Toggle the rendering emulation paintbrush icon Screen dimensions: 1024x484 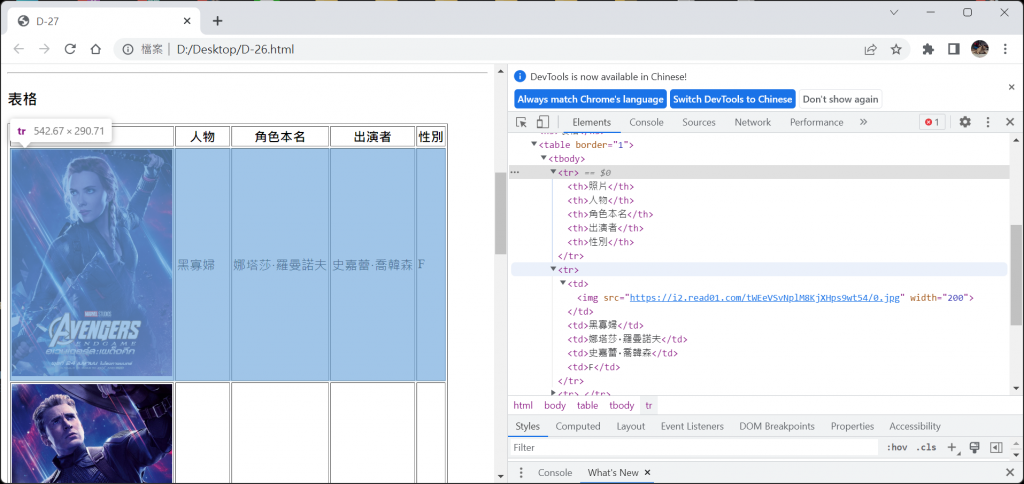click(974, 447)
